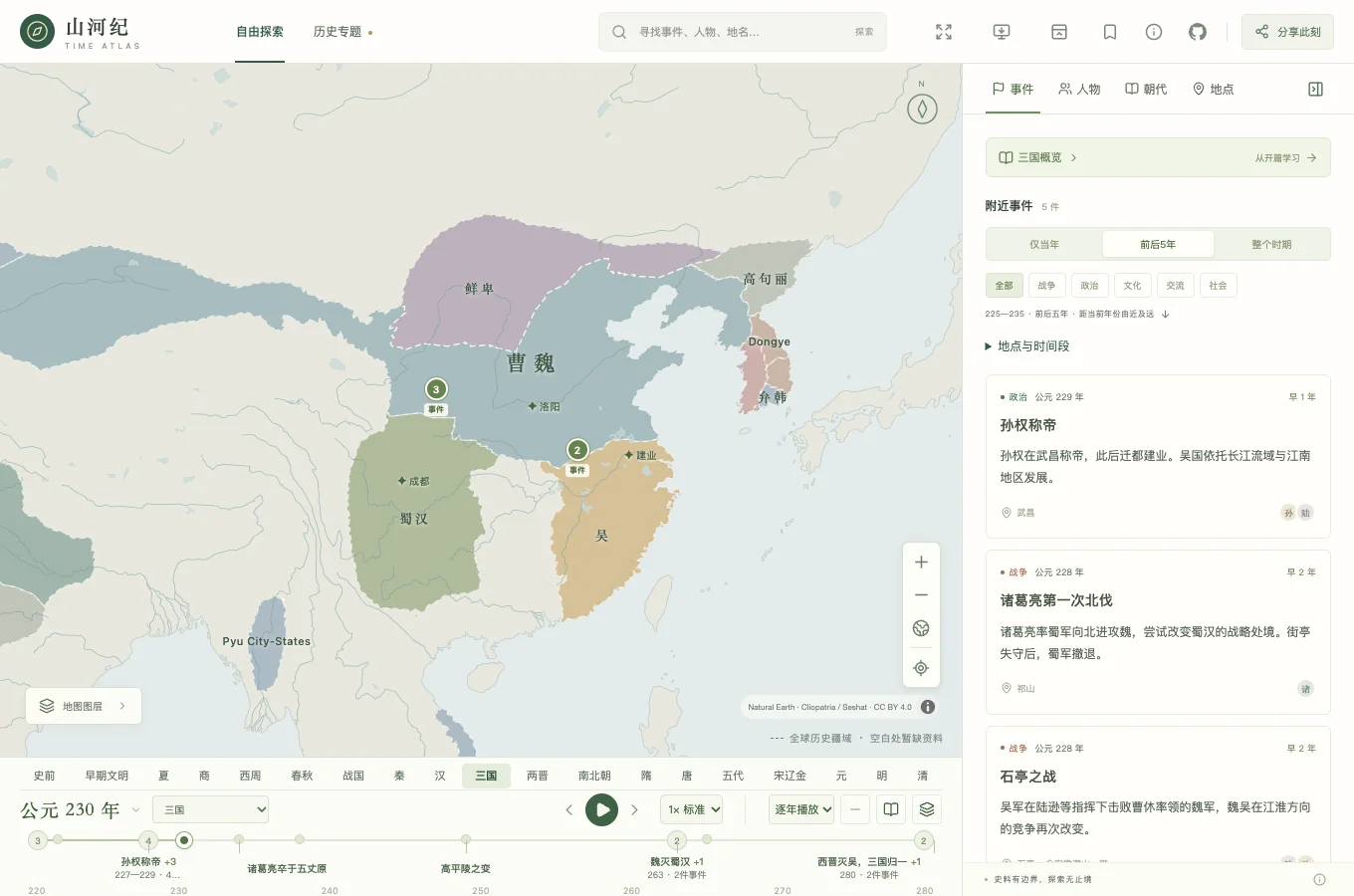
Task: Expand the 地图图层 map layers panel
Action: (84, 706)
